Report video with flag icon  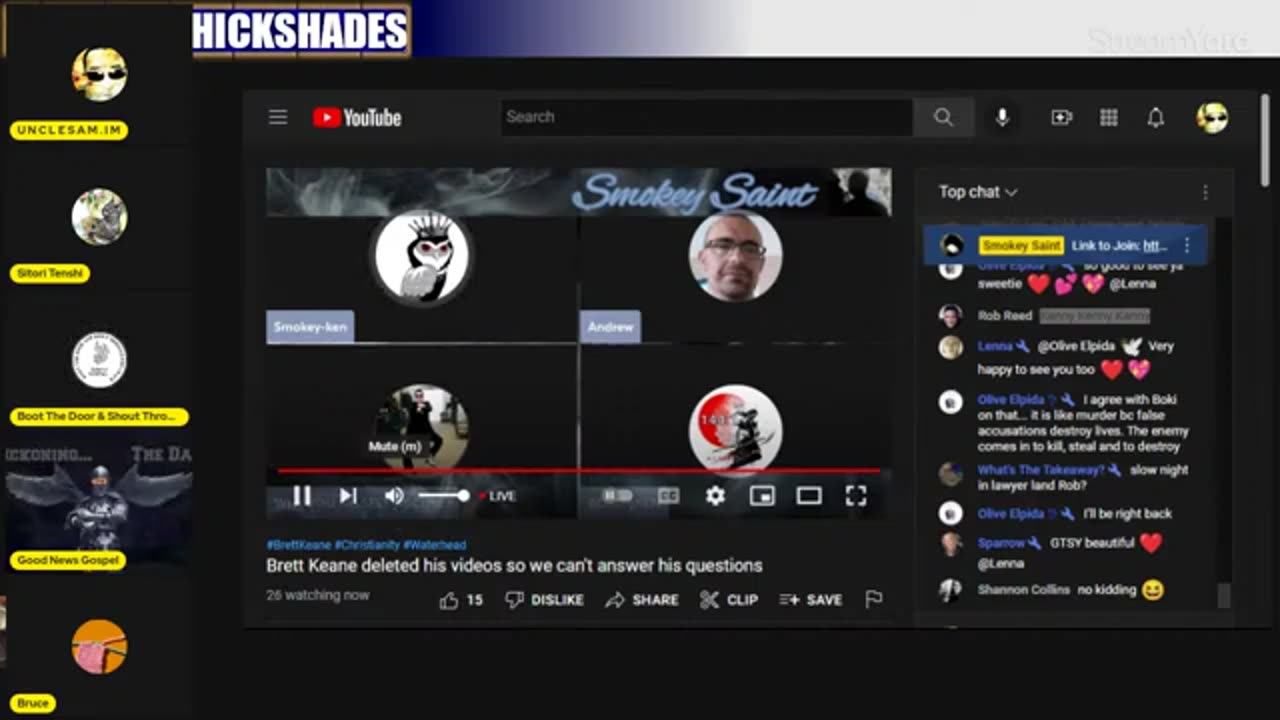pyautogui.click(x=873, y=600)
